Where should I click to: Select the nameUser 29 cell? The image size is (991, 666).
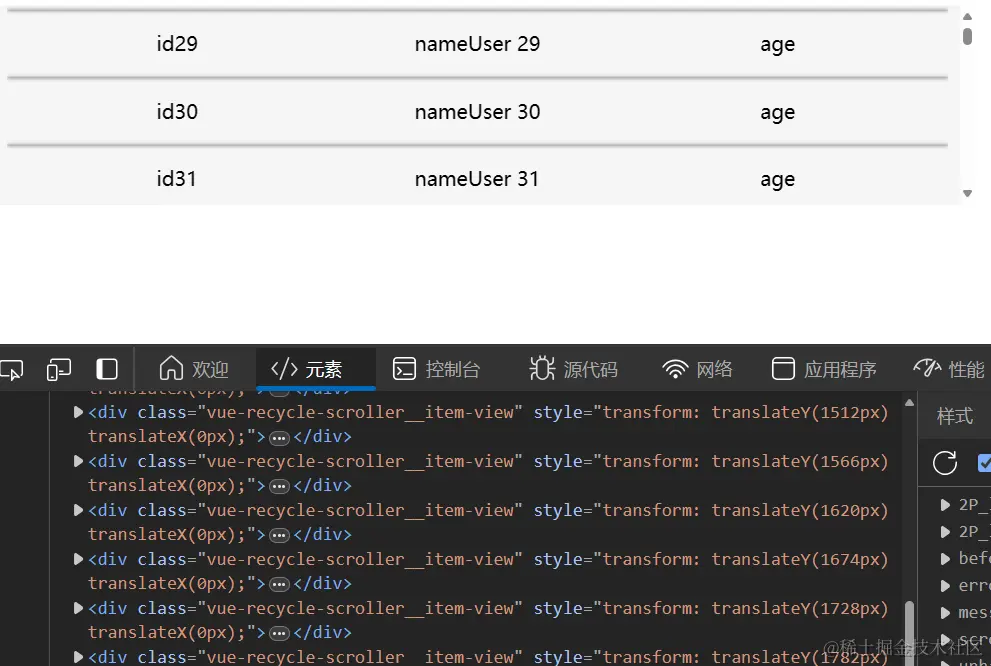click(477, 44)
